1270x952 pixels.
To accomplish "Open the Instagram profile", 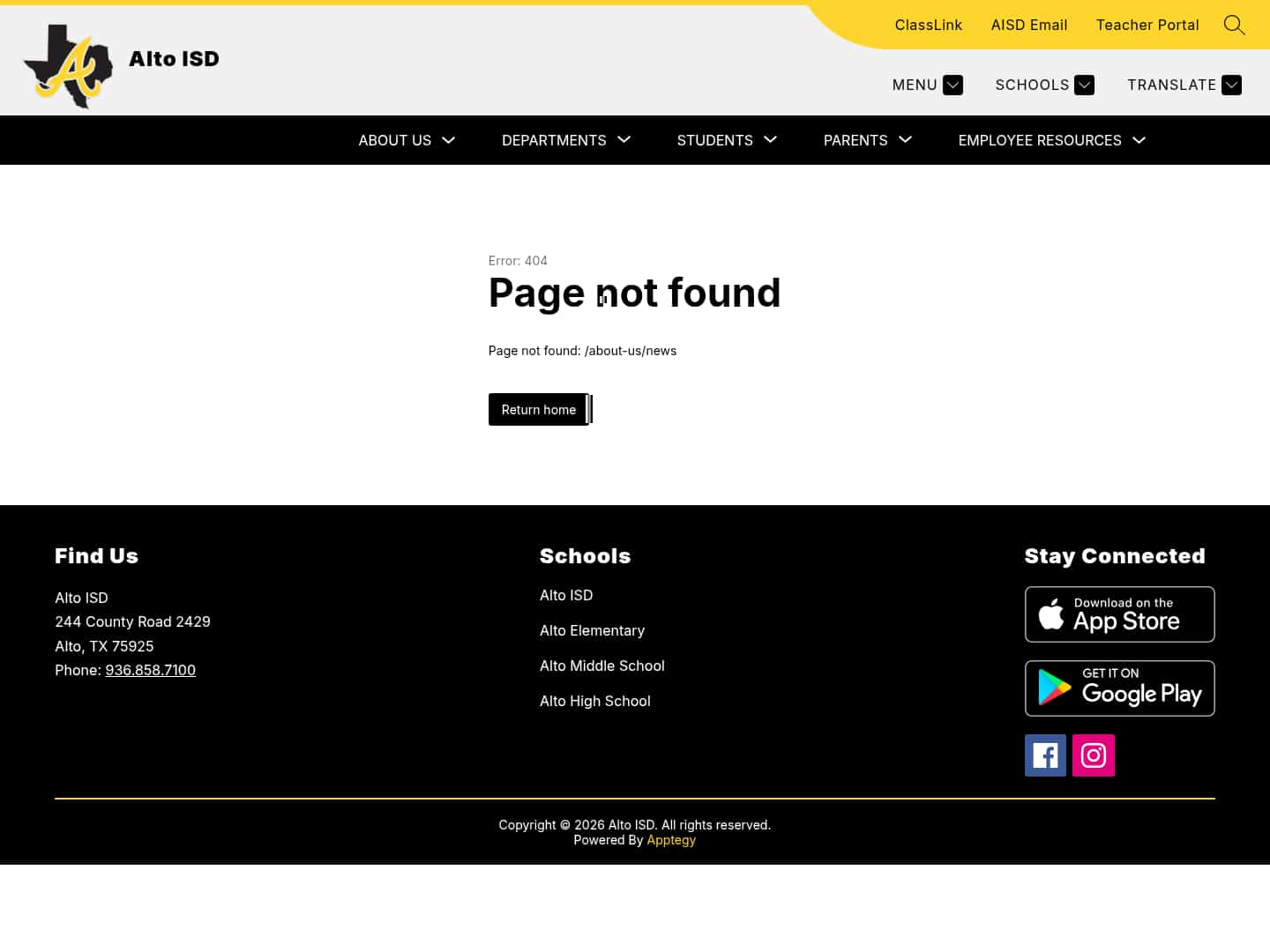I will [1093, 755].
